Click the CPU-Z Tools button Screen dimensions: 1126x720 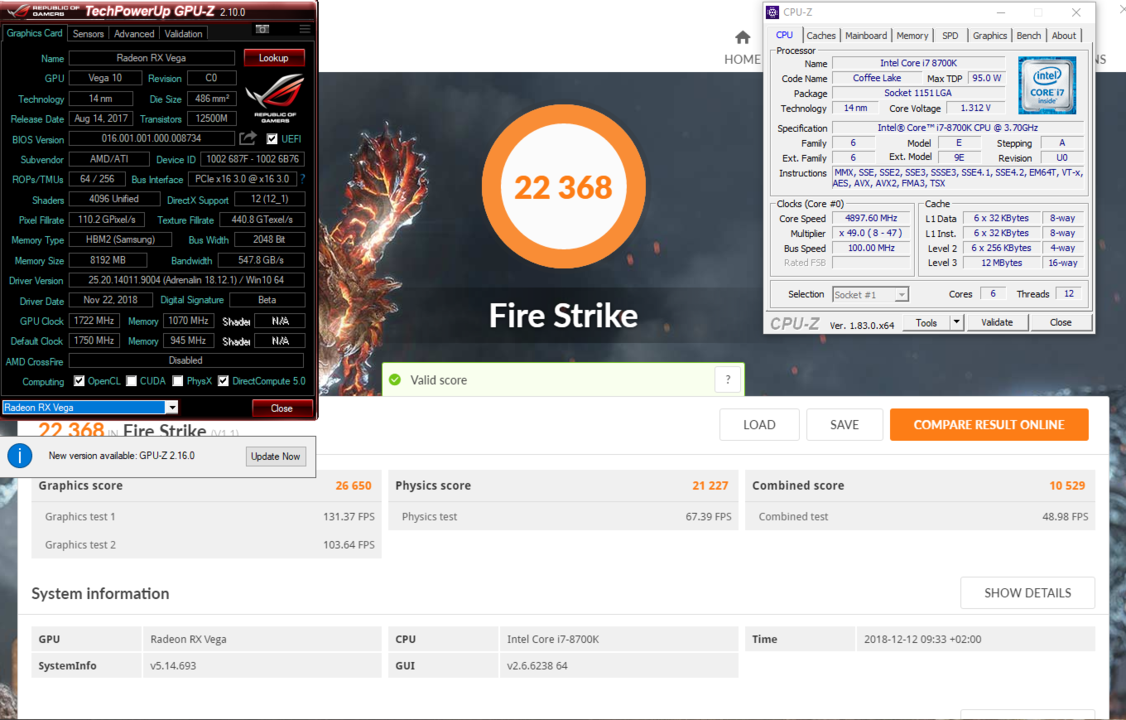click(926, 322)
